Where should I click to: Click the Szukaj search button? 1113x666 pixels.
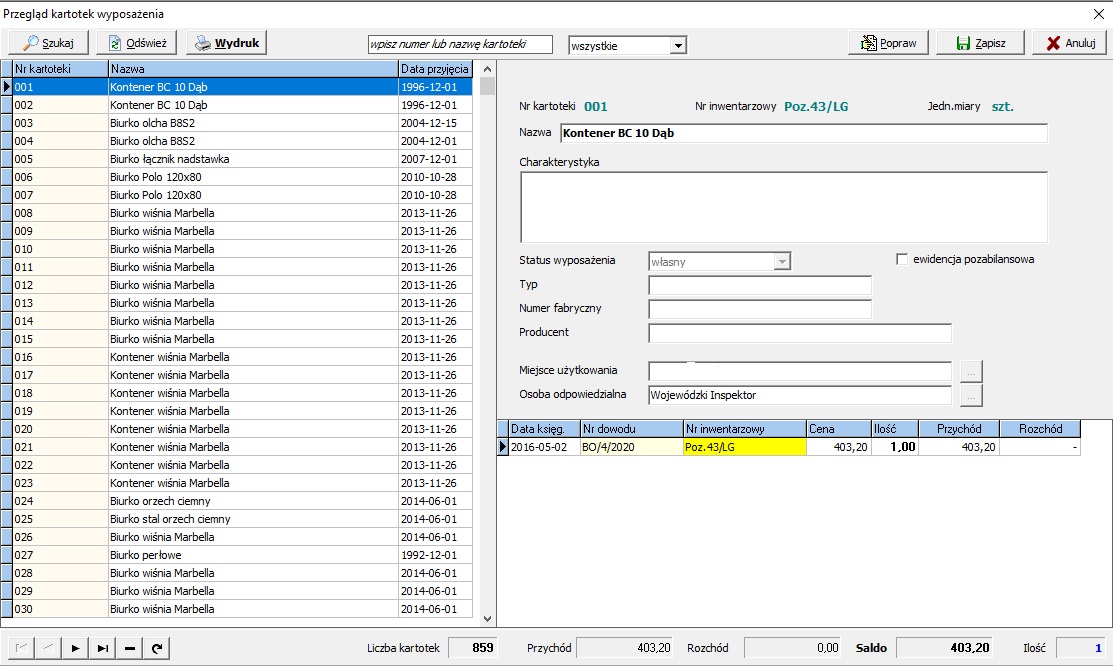(x=48, y=43)
